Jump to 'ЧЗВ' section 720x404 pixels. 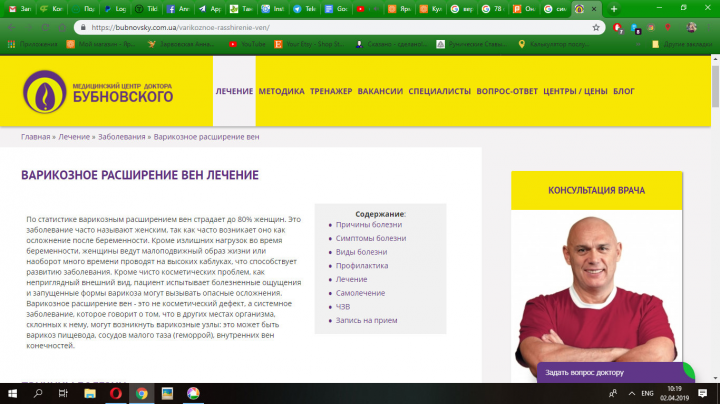click(x=343, y=307)
